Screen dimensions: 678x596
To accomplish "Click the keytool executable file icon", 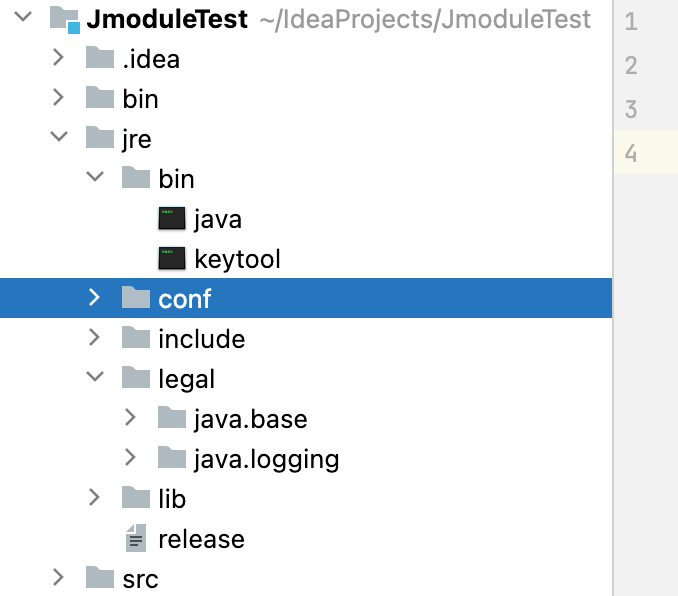I will (172, 259).
